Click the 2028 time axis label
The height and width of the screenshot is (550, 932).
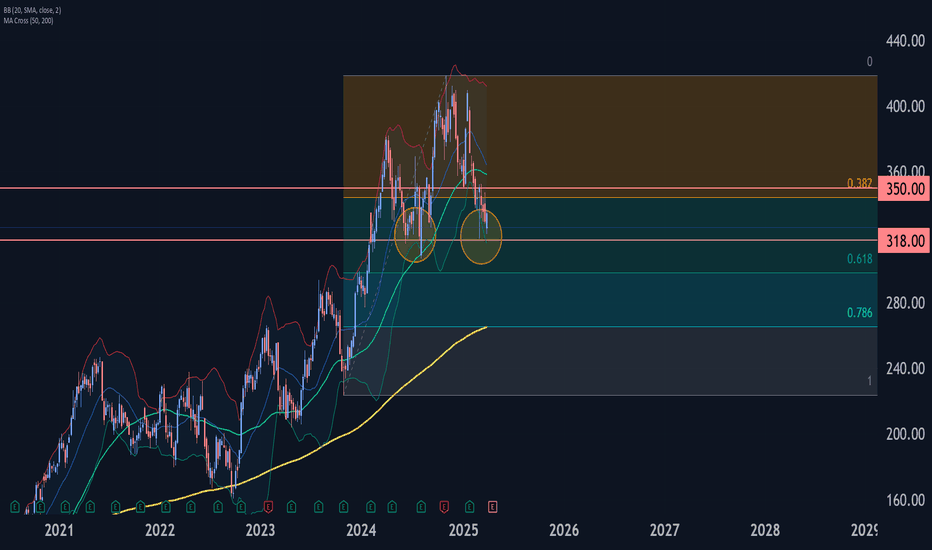(765, 530)
